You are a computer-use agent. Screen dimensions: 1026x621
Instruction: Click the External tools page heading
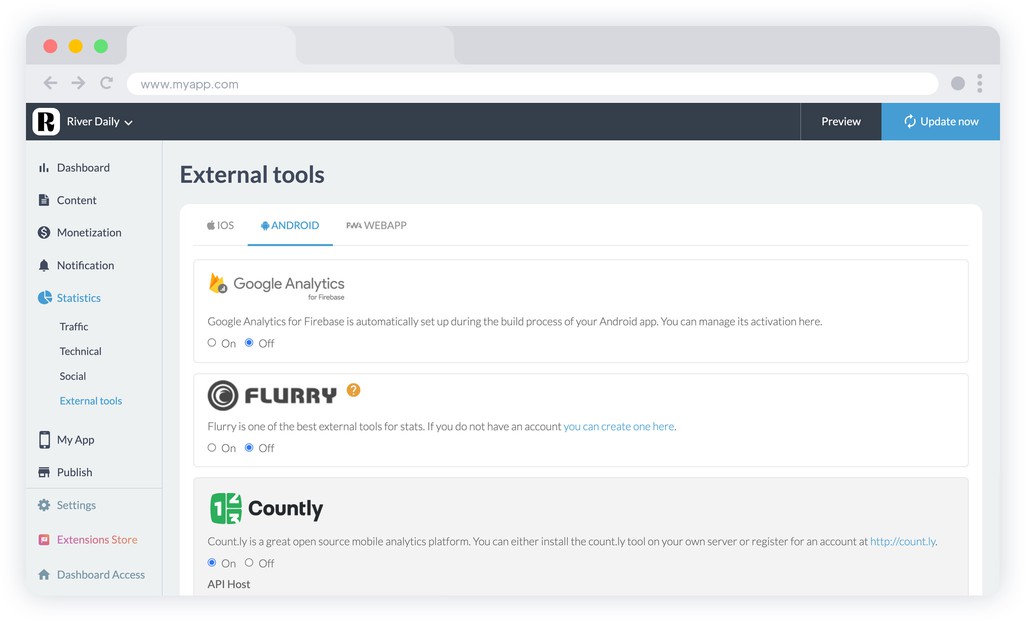coord(252,175)
